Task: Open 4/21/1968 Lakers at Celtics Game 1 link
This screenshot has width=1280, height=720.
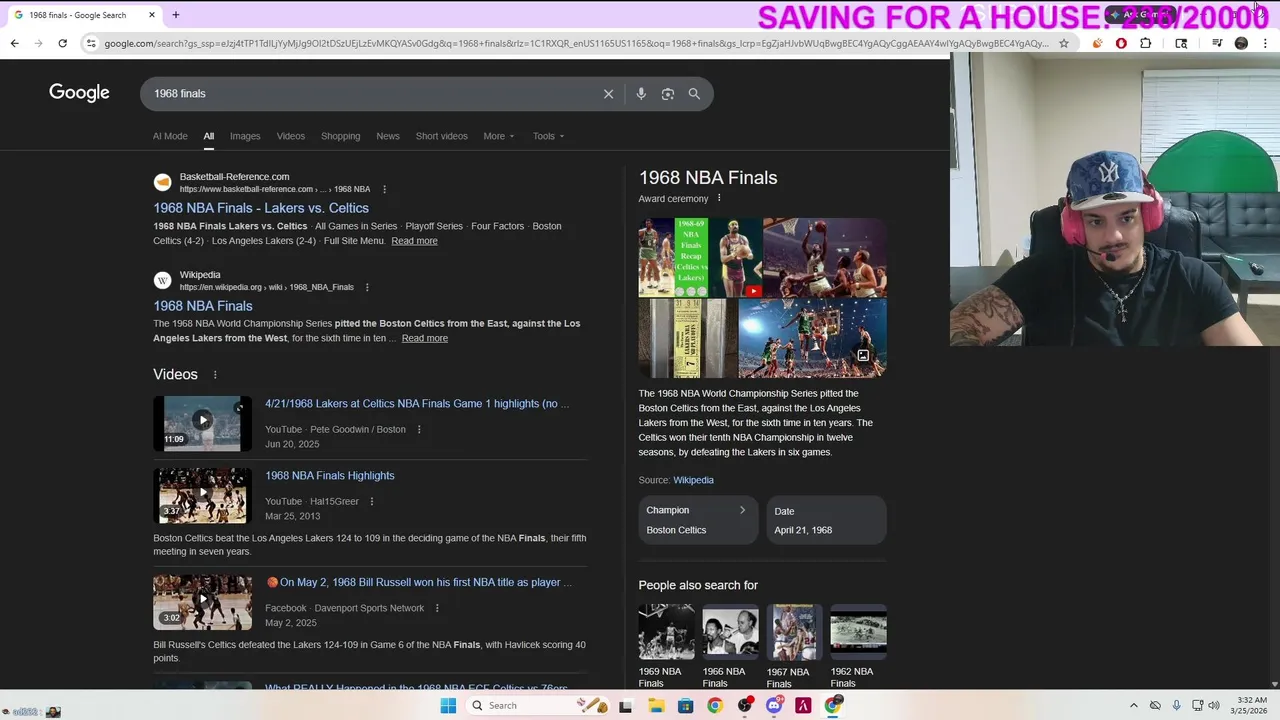Action: tap(417, 404)
